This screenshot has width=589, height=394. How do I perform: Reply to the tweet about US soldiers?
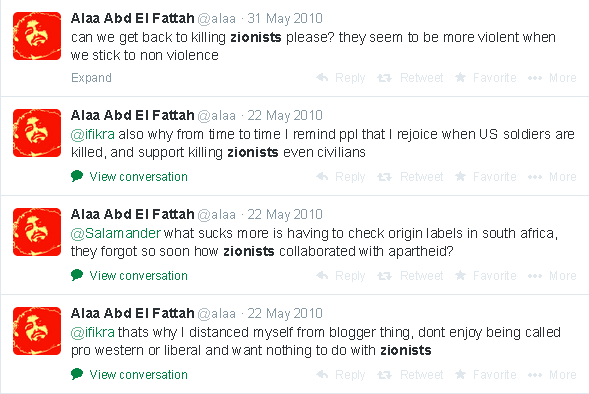coord(341,177)
